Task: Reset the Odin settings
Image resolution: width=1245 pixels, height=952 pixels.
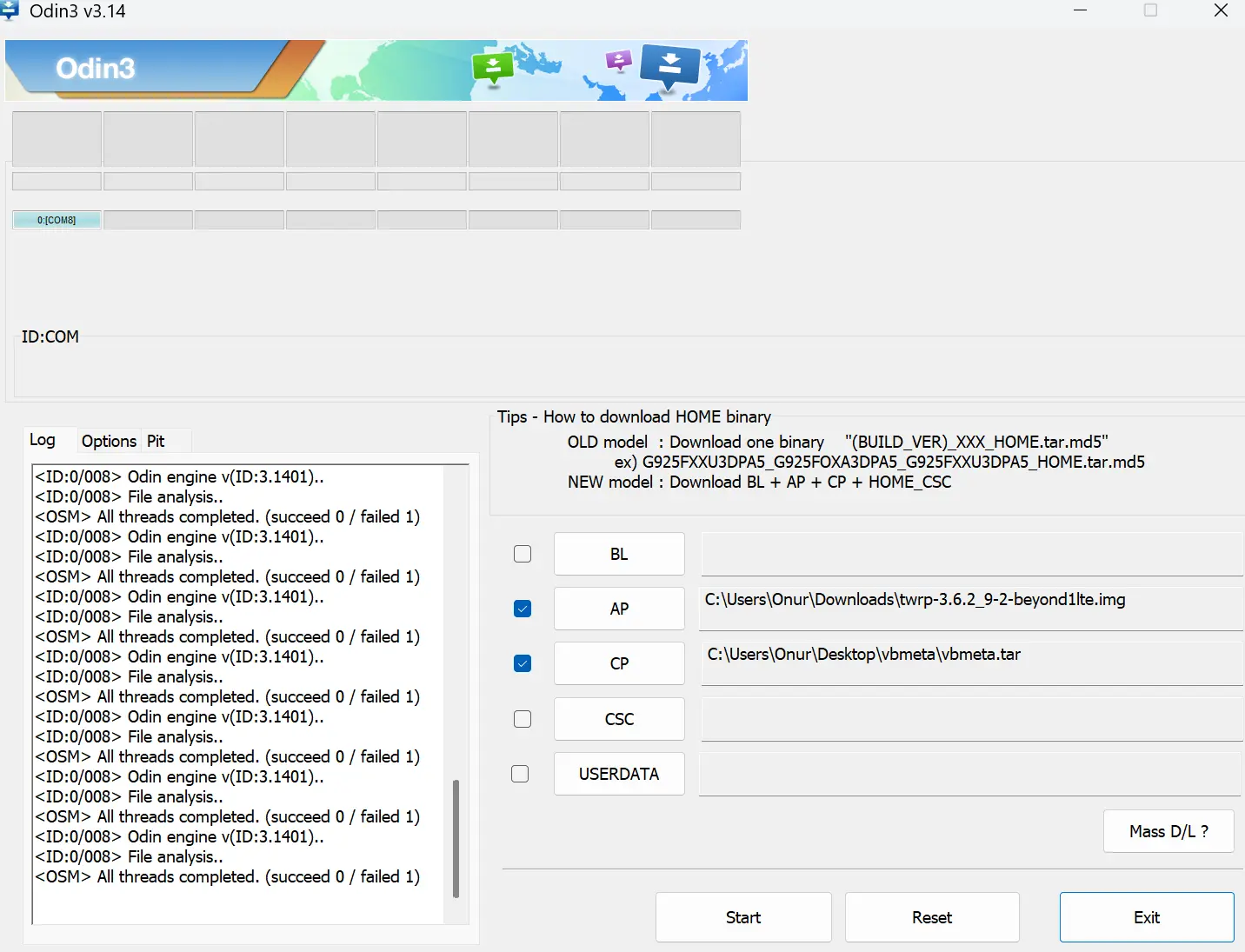Action: (x=932, y=917)
